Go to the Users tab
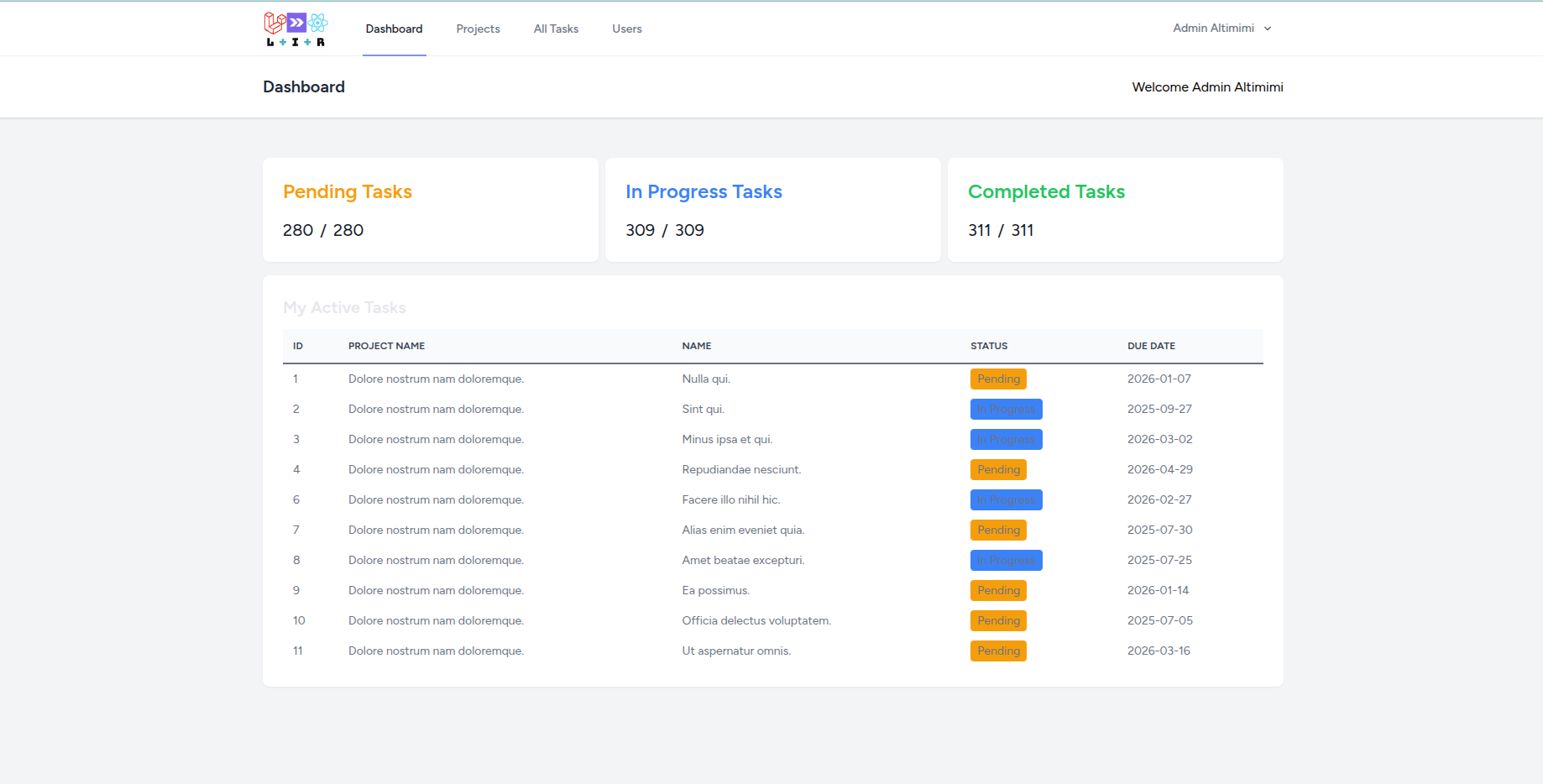Image resolution: width=1543 pixels, height=784 pixels. point(626,29)
